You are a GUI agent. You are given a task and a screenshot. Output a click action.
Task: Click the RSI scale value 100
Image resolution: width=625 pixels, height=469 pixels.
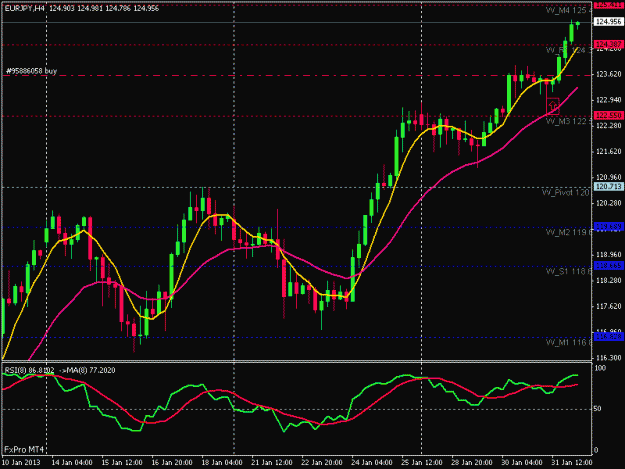click(x=600, y=368)
